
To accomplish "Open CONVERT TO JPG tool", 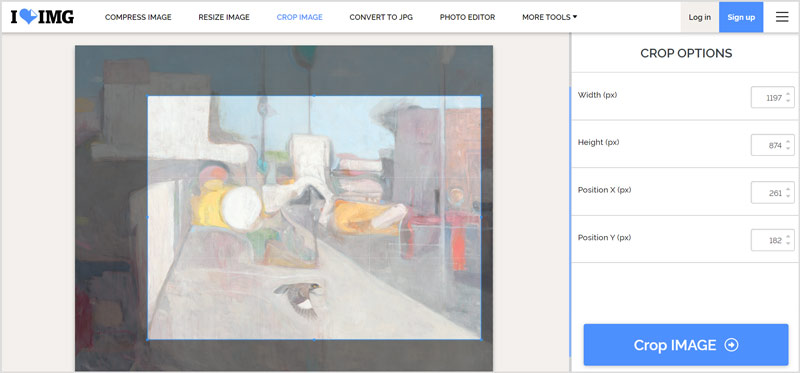I will click(381, 17).
